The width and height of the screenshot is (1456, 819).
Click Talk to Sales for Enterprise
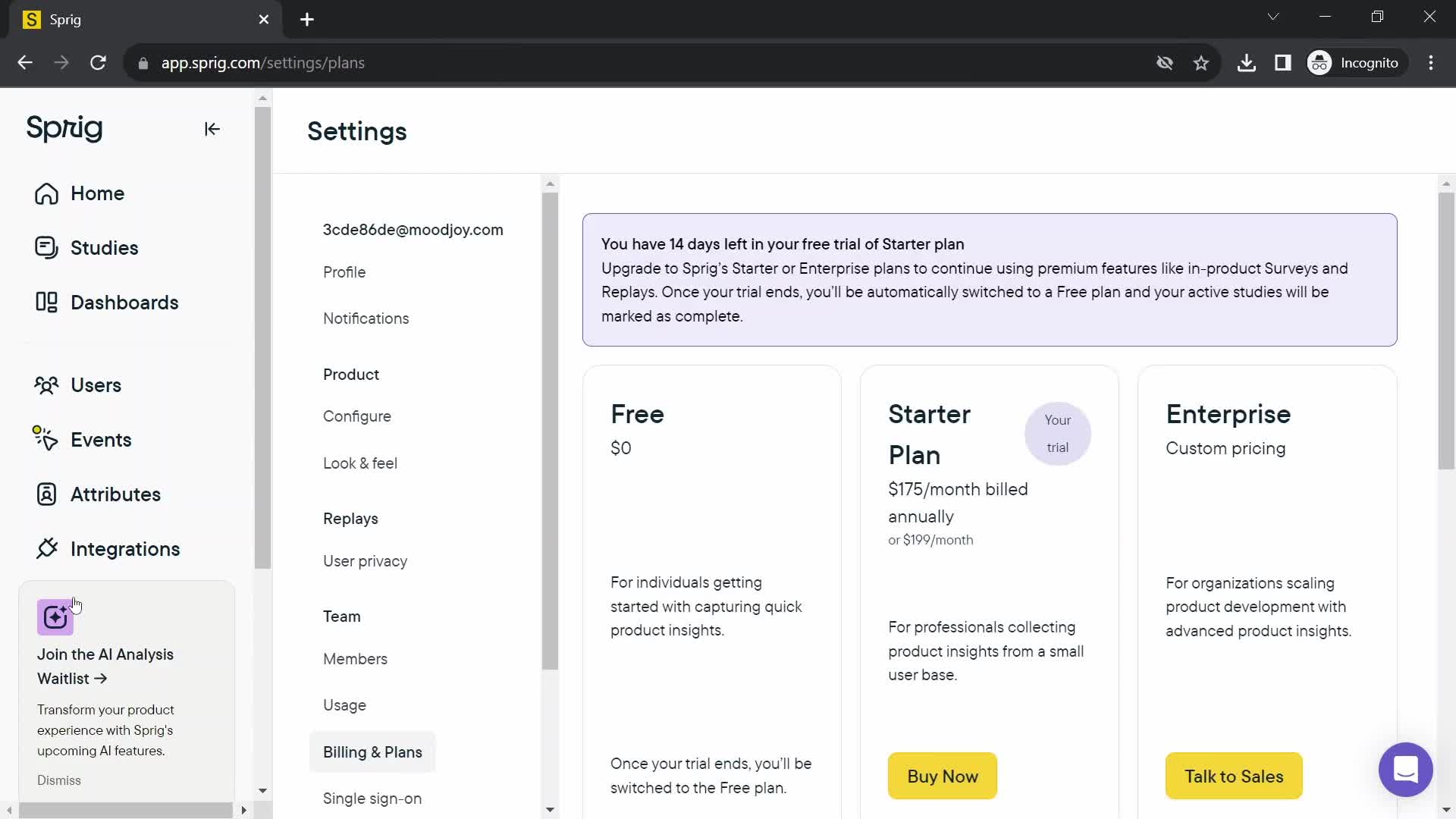click(x=1234, y=776)
